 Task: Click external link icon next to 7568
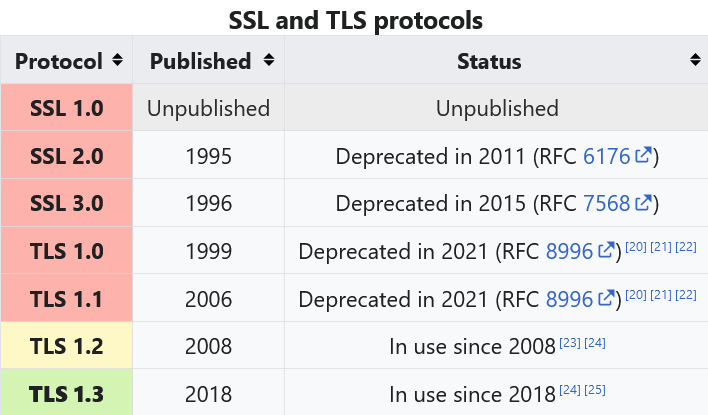pos(645,203)
